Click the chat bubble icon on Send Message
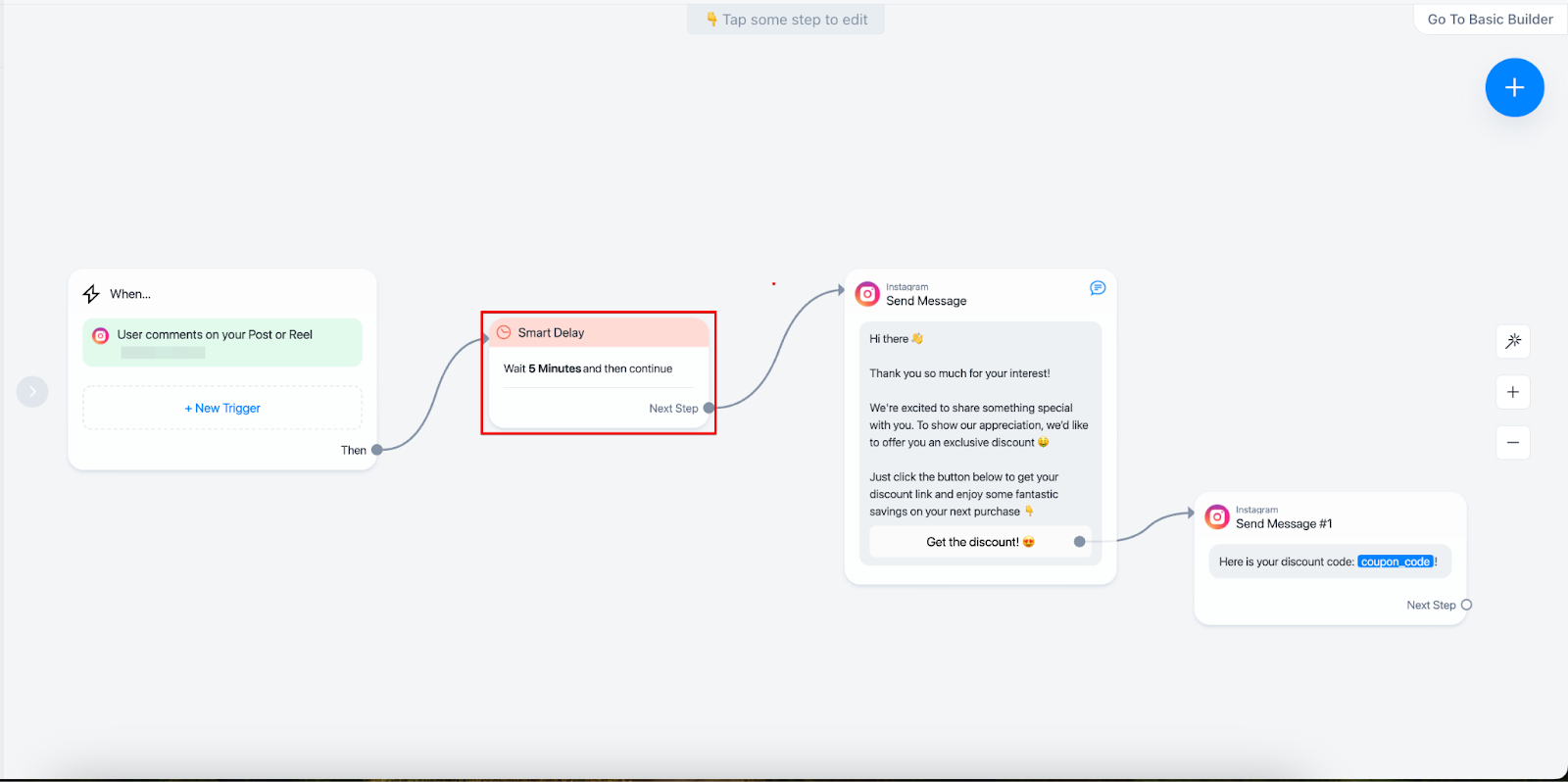The width and height of the screenshot is (1568, 782). tap(1098, 288)
